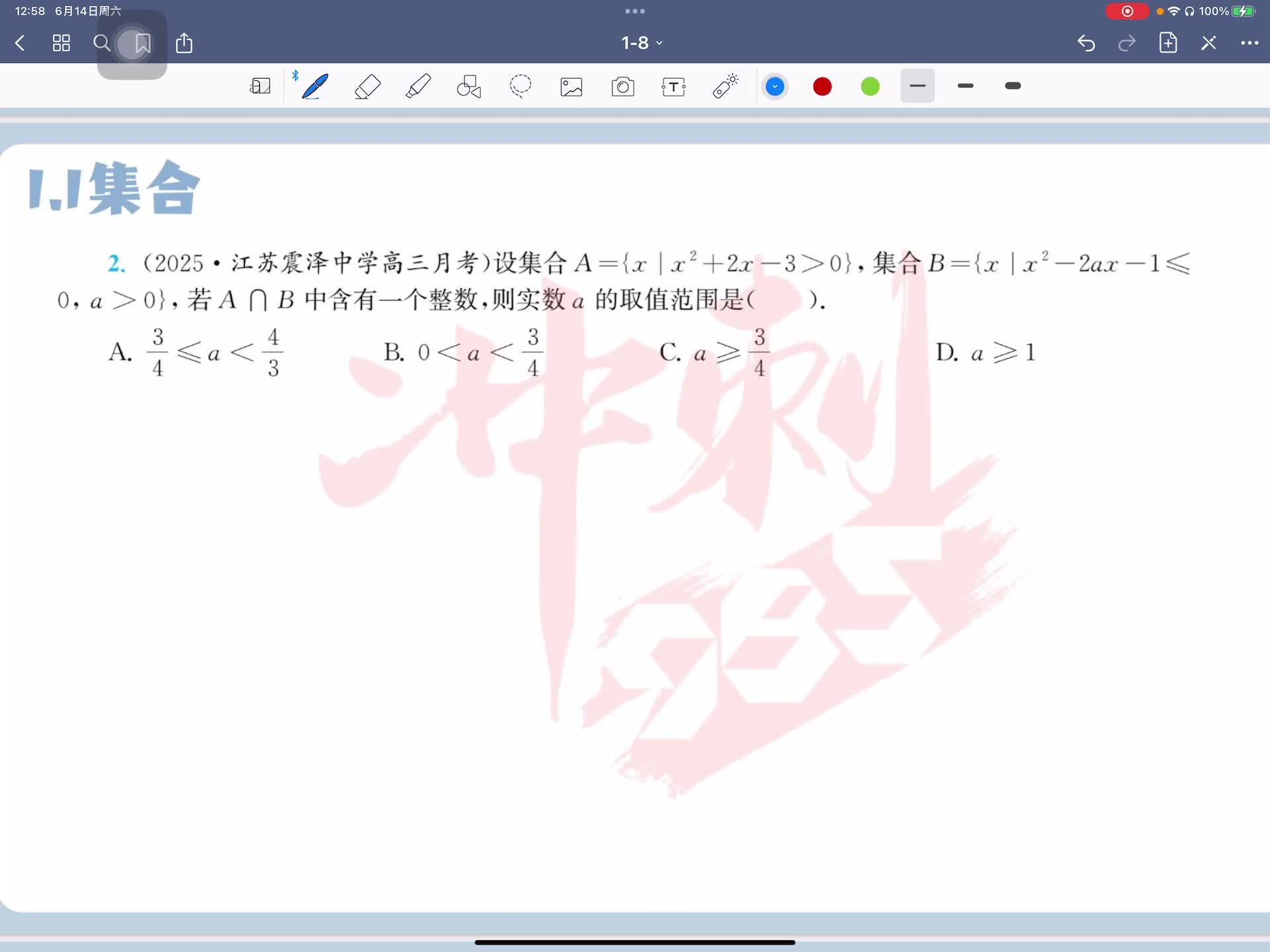1270x952 pixels.
Task: Choose the thinnest stroke width
Action: pyautogui.click(x=917, y=86)
